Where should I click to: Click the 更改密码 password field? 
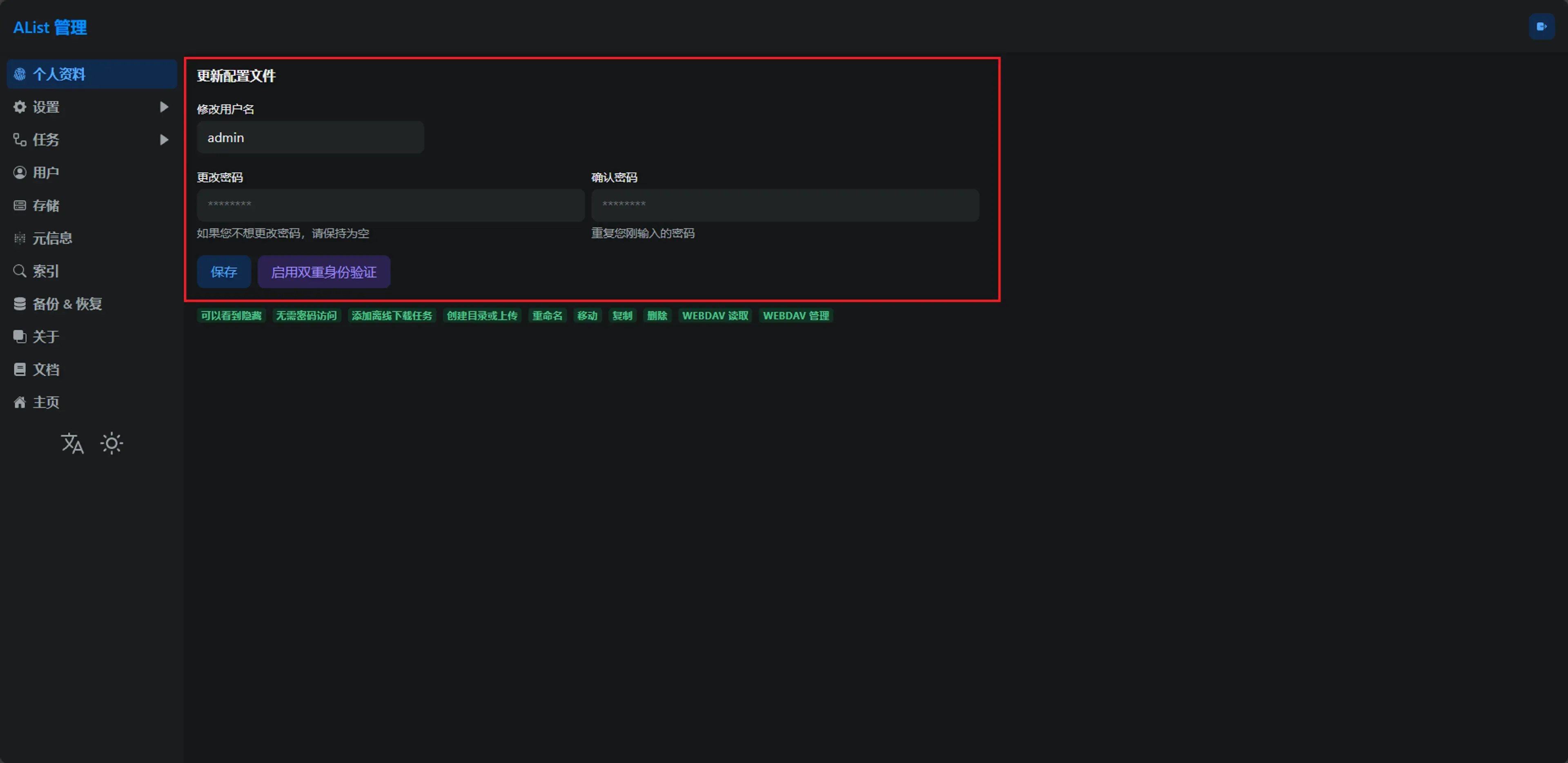(390, 205)
